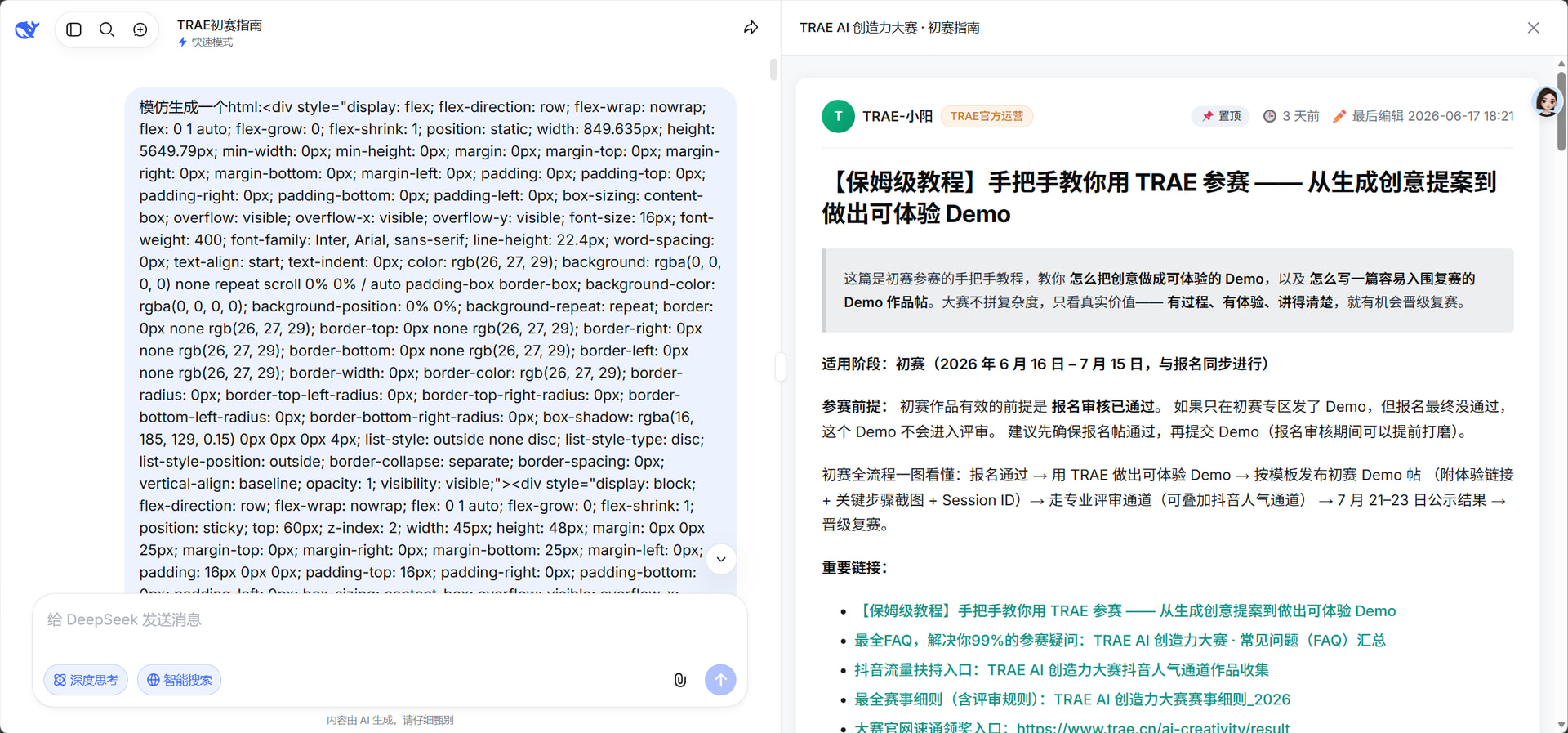Click the side panel title TRAE AI 创造力大赛 · 初赛指南
The height and width of the screenshot is (733, 1568).
[889, 28]
